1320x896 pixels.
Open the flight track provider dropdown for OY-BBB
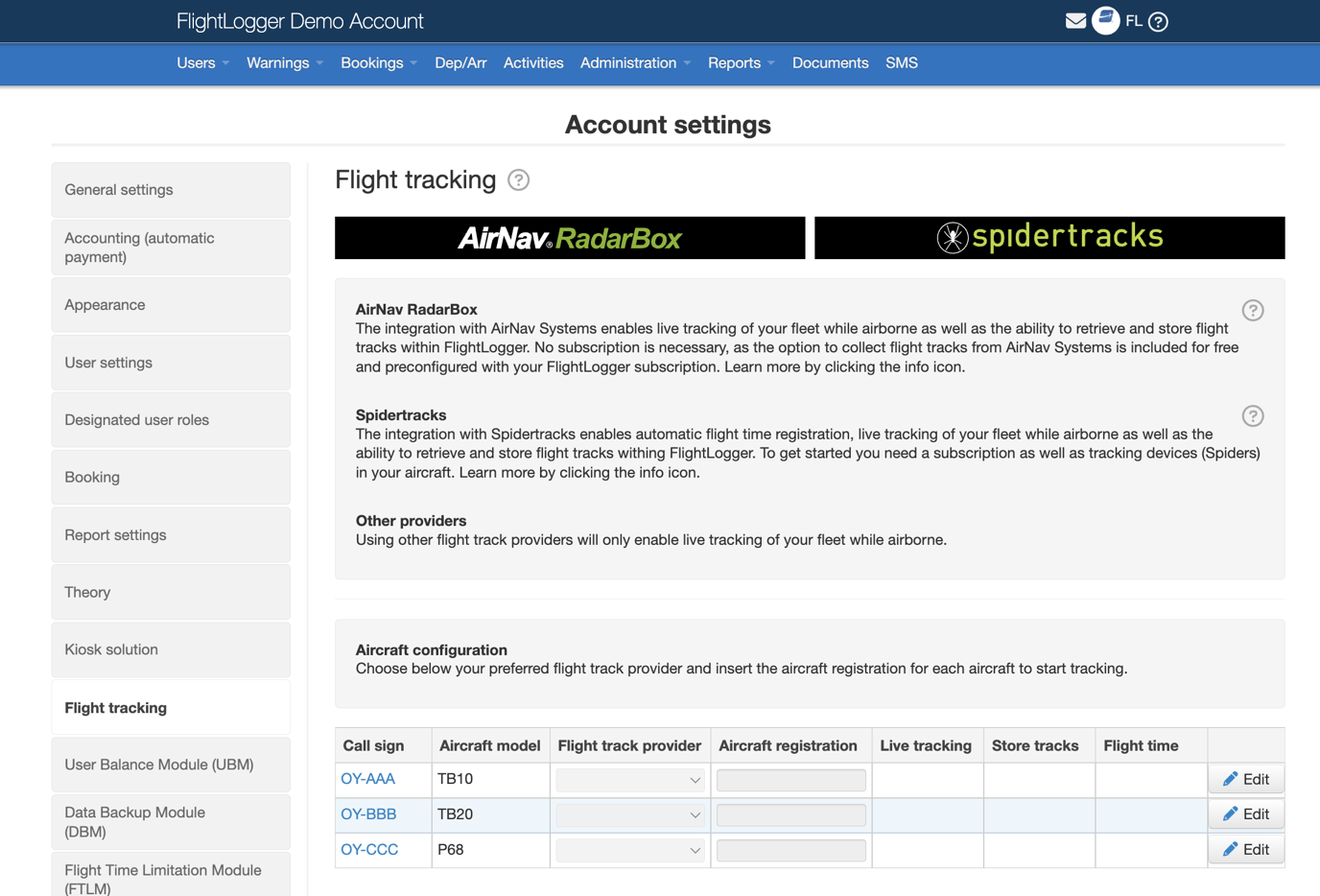click(629, 813)
